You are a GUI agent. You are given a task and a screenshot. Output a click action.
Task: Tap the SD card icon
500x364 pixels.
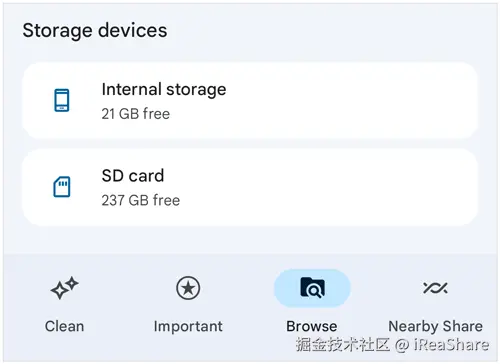62,187
